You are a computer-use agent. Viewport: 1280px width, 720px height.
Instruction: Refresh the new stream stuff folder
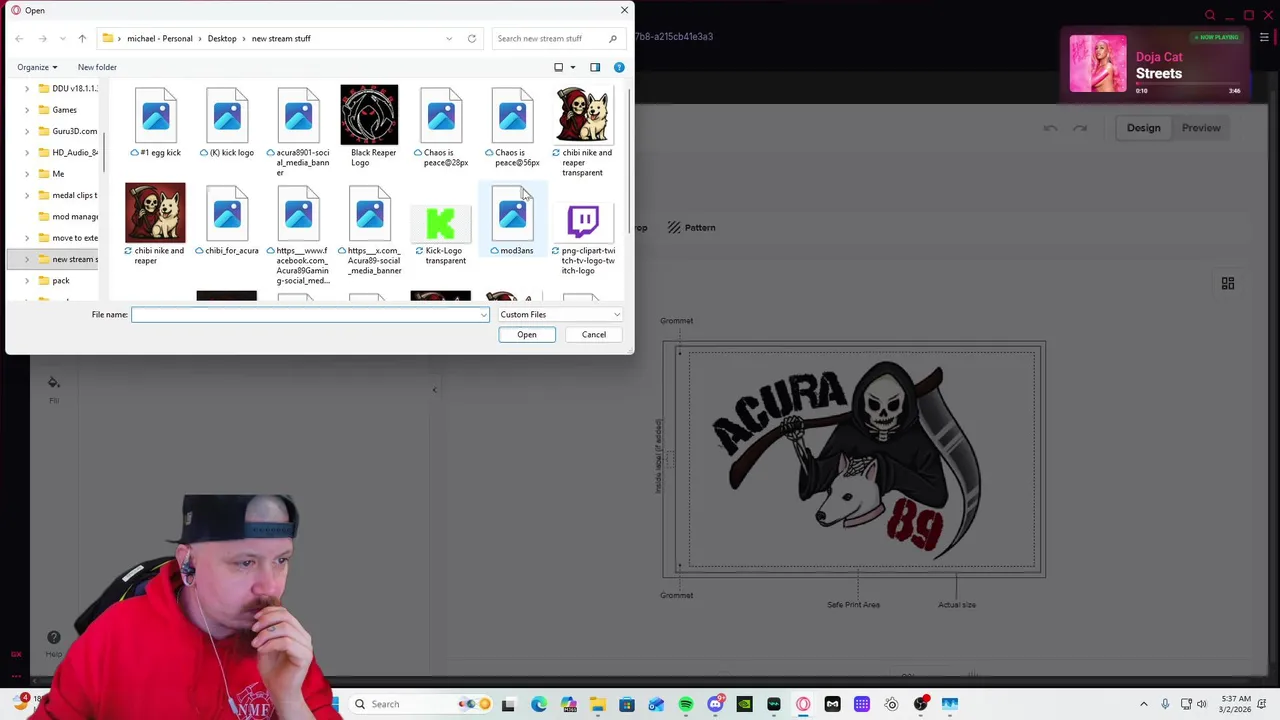(x=472, y=38)
